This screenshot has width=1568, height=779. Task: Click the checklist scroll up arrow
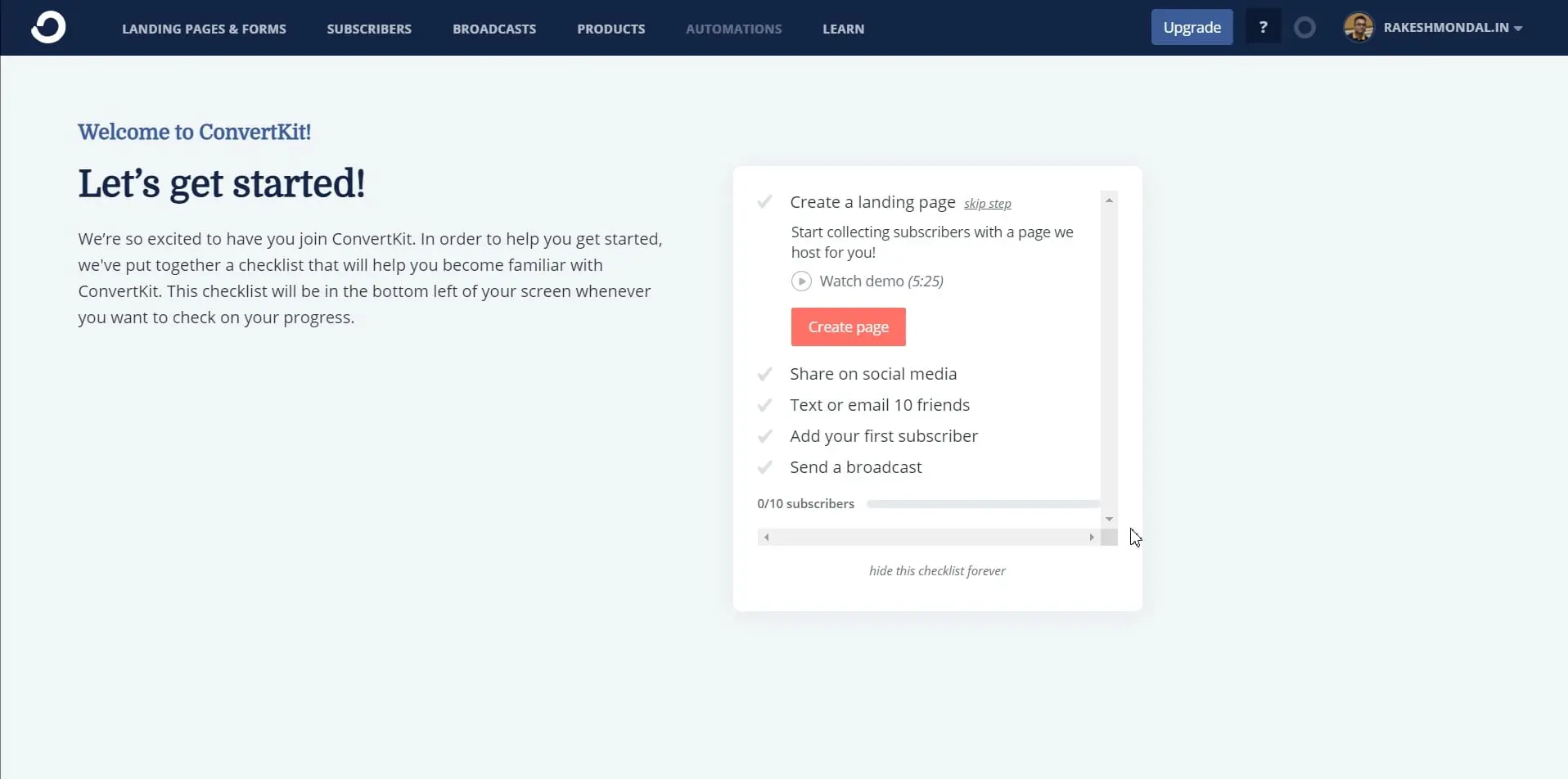click(1109, 200)
